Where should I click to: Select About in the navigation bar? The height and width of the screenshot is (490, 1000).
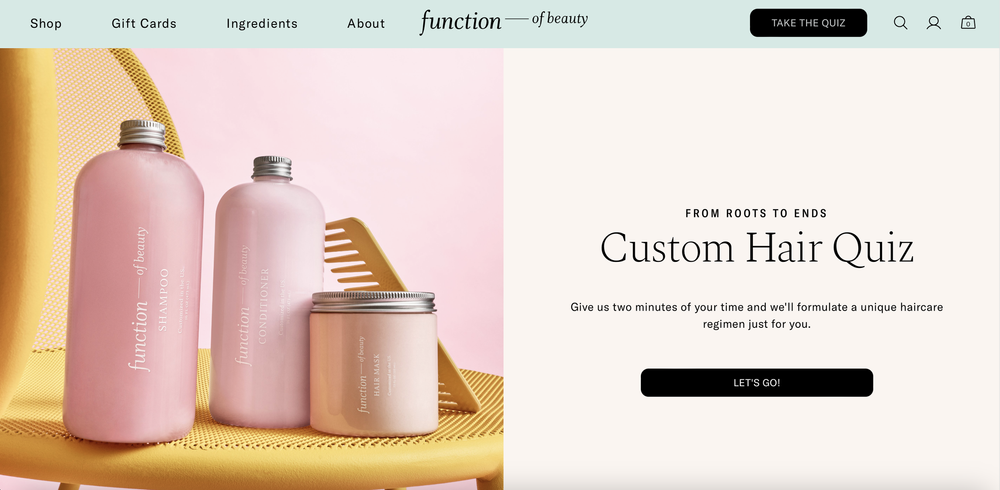[366, 24]
